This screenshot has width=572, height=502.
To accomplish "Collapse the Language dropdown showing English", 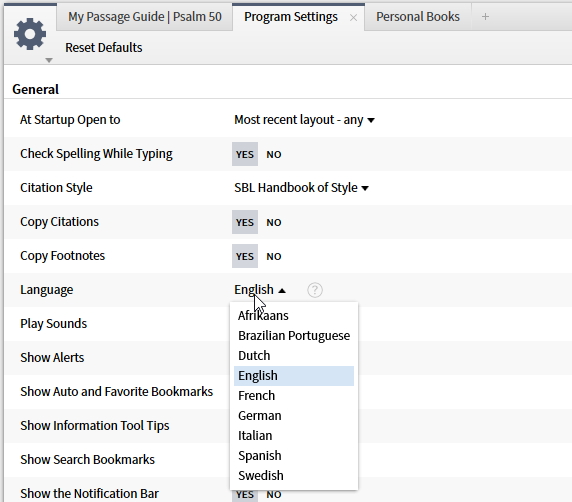I will [260, 290].
